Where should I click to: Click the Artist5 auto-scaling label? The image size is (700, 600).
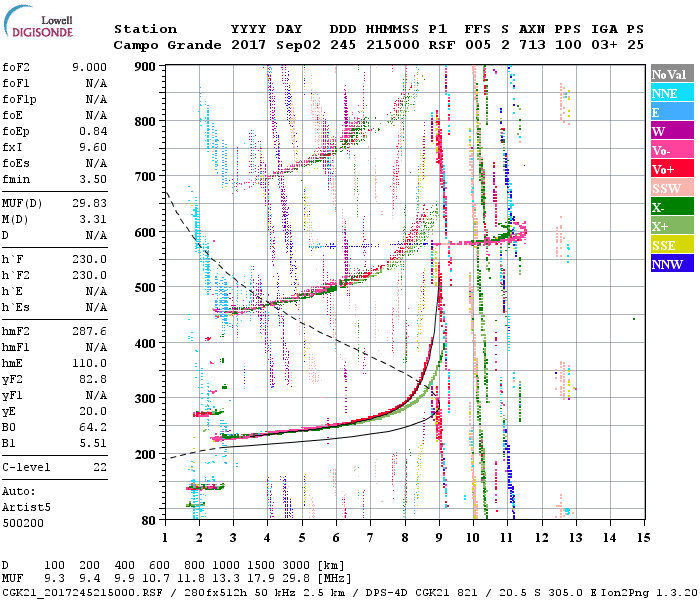(26, 508)
